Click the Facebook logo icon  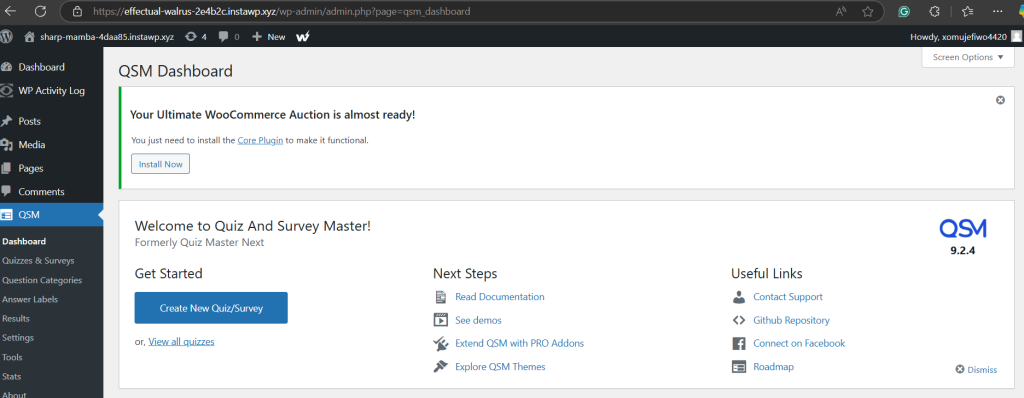pyautogui.click(x=739, y=344)
